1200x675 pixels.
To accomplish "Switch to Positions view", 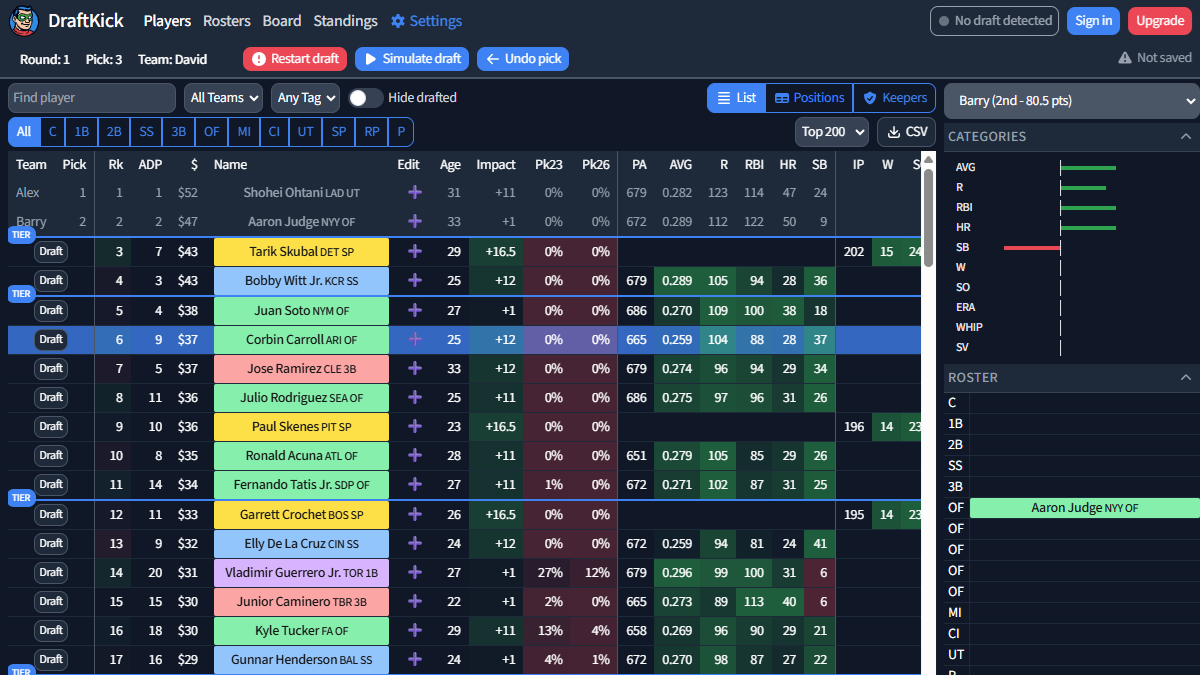I will [809, 97].
